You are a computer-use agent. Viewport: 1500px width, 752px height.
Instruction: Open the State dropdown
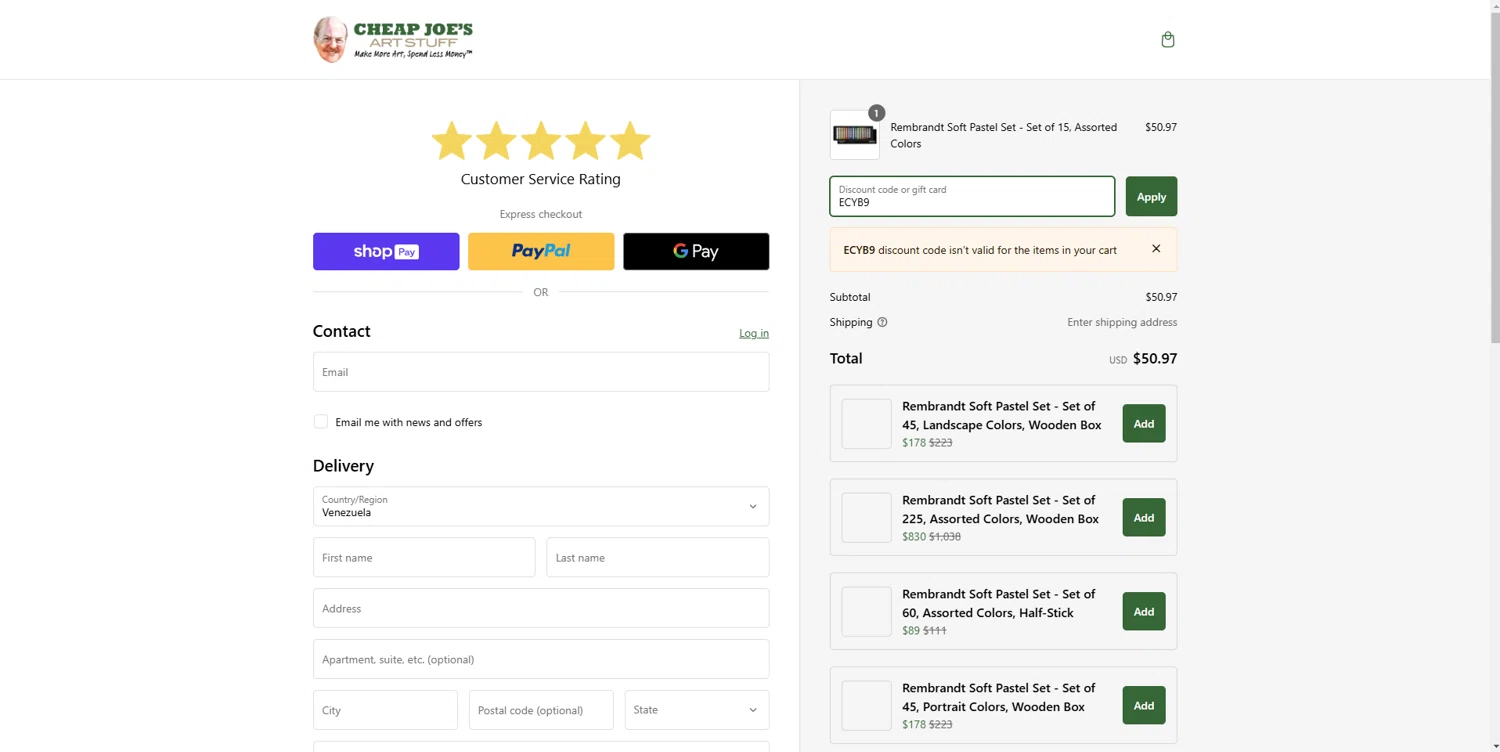[697, 710]
